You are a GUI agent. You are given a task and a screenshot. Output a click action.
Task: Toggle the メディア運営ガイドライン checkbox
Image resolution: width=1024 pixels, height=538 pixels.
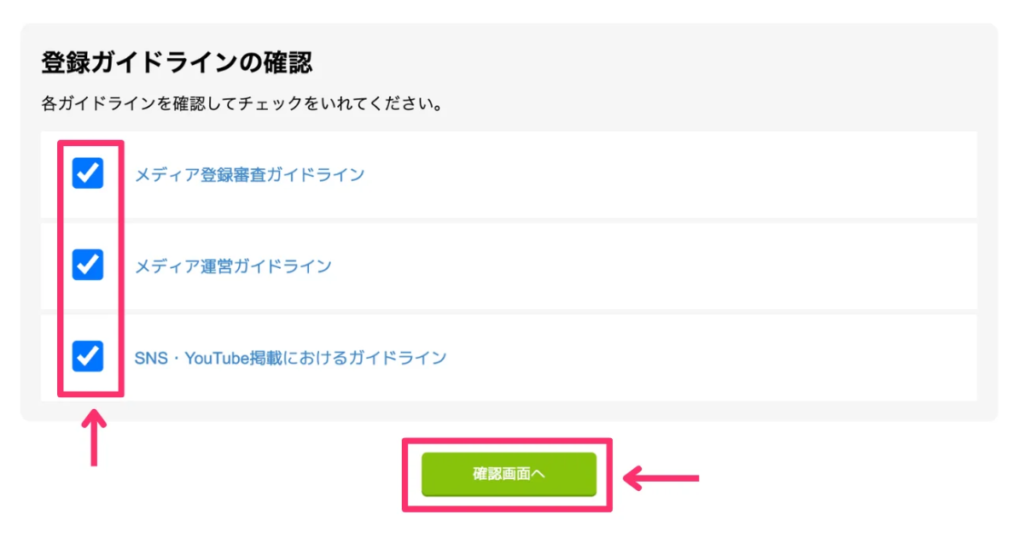point(88,265)
